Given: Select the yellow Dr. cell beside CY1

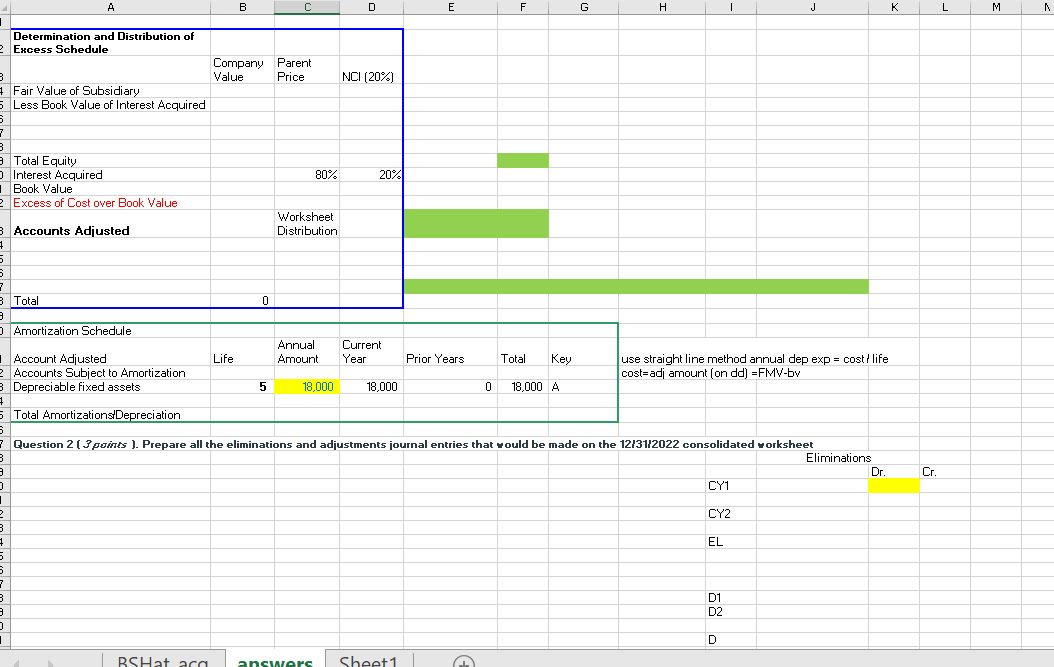Looking at the screenshot, I should [894, 485].
